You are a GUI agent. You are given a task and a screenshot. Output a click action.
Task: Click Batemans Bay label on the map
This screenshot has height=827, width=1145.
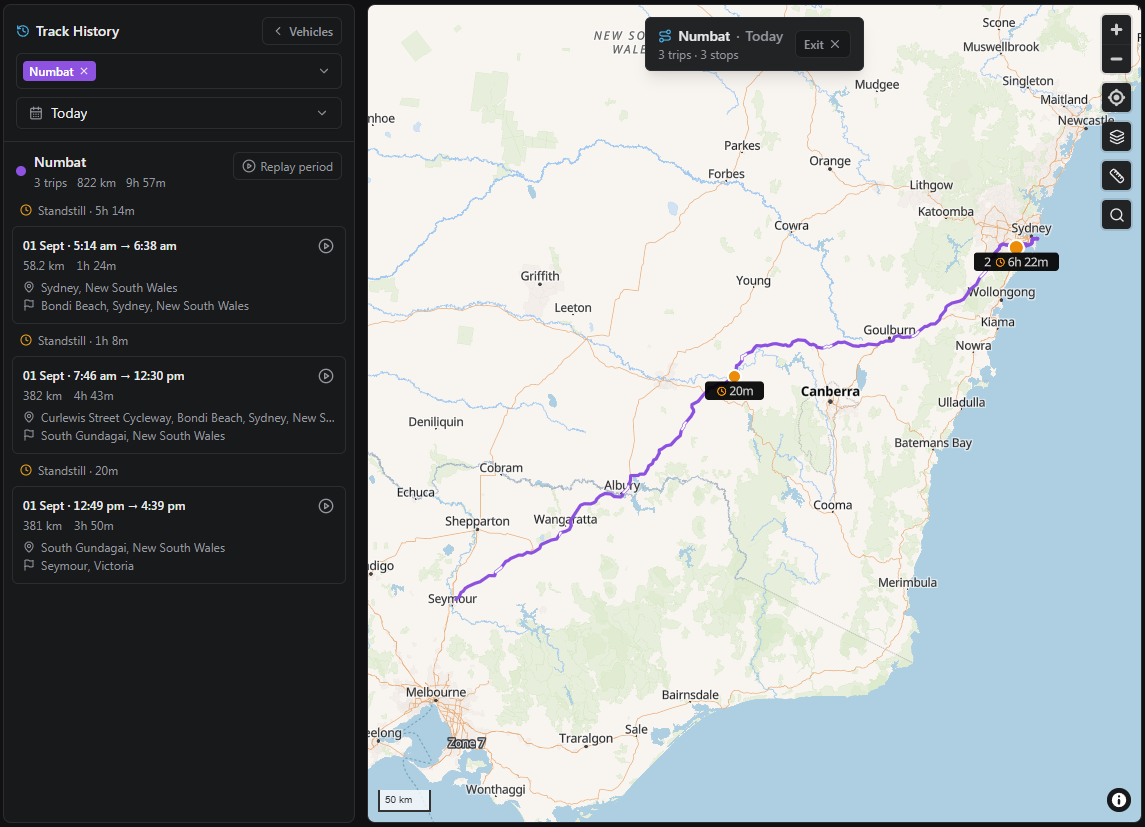pyautogui.click(x=933, y=443)
